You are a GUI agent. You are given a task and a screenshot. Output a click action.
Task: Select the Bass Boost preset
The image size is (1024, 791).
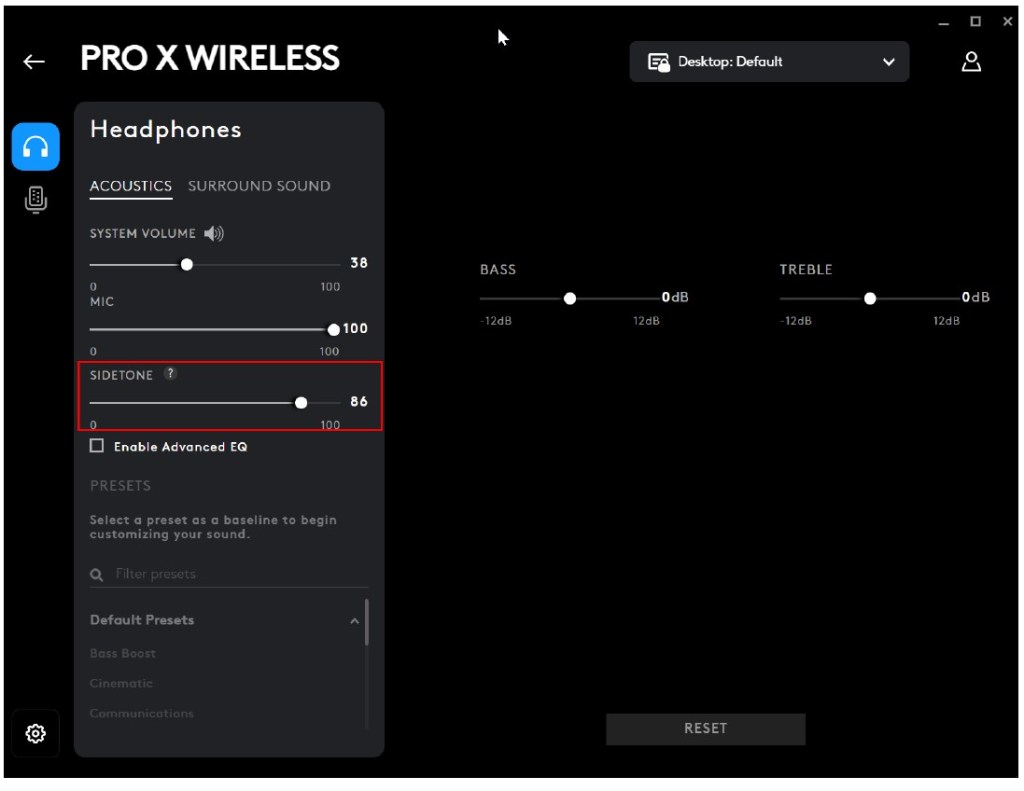(x=123, y=653)
